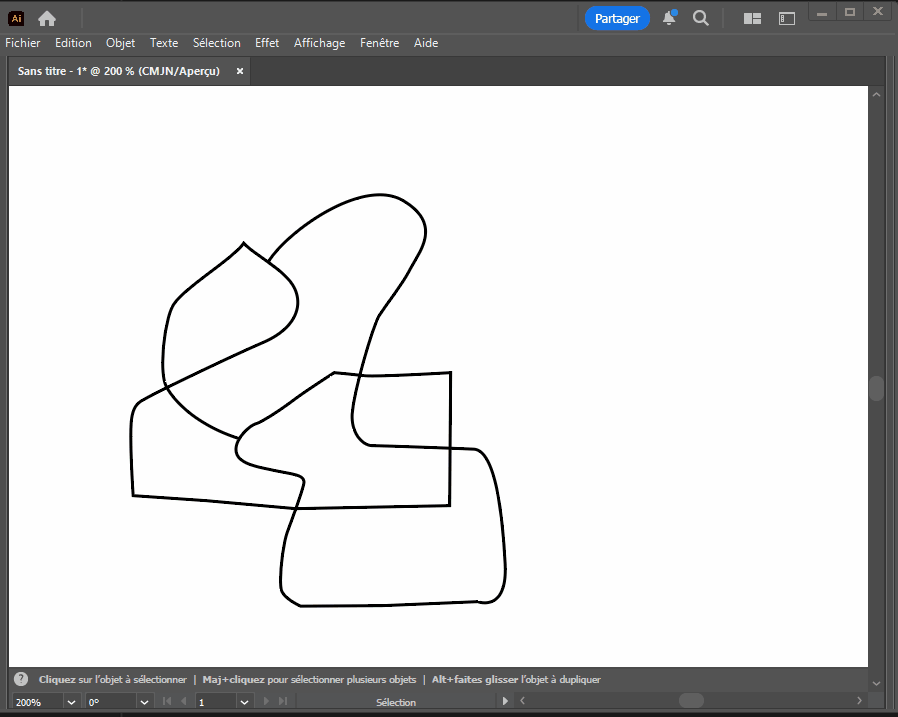Click the Illustrator Ai logo icon
Image resolution: width=898 pixels, height=717 pixels.
pyautogui.click(x=16, y=18)
